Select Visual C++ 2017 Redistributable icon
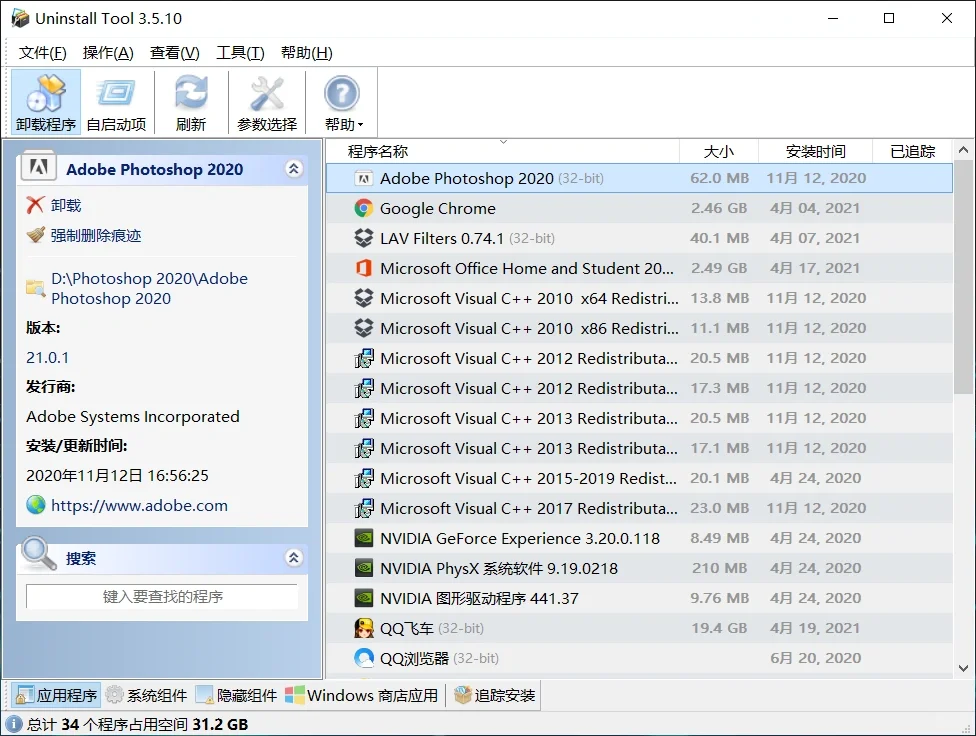This screenshot has width=976, height=736. pos(364,508)
